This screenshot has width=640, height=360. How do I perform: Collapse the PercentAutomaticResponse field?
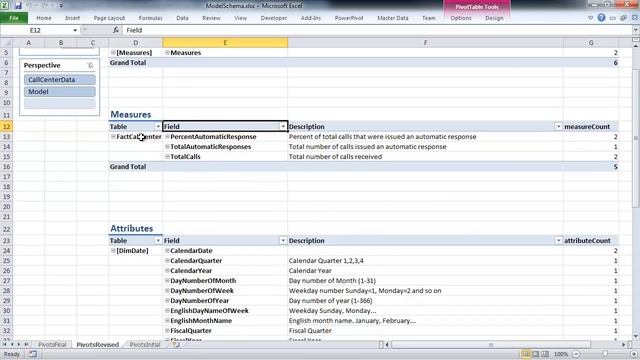[167, 137]
